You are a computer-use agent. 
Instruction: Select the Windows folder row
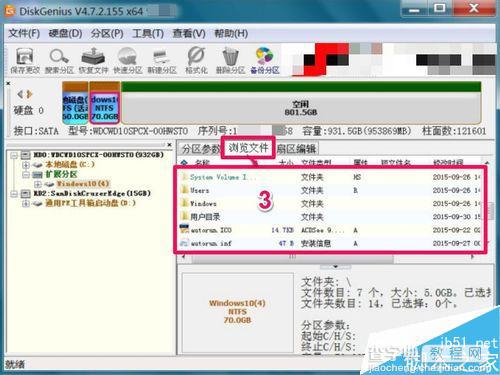pos(330,204)
